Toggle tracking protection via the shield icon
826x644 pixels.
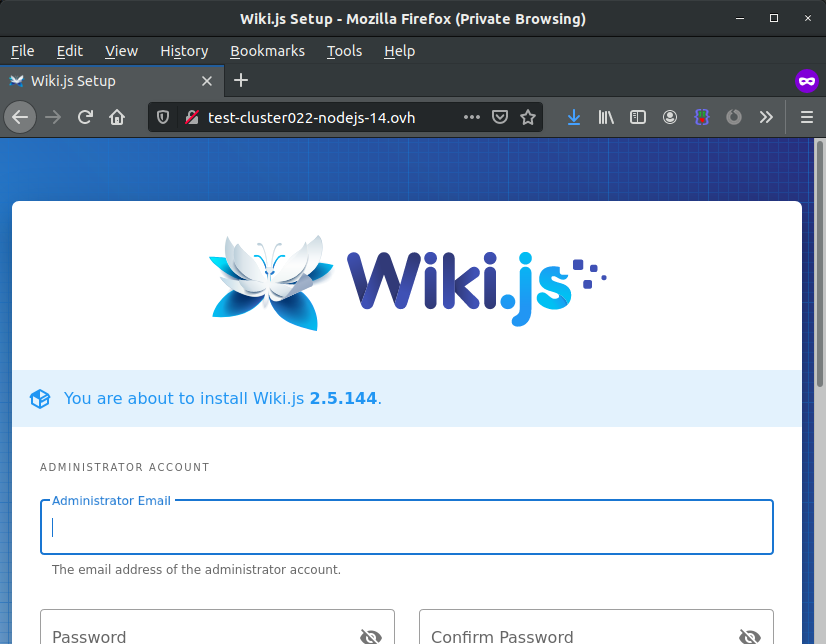pos(162,117)
